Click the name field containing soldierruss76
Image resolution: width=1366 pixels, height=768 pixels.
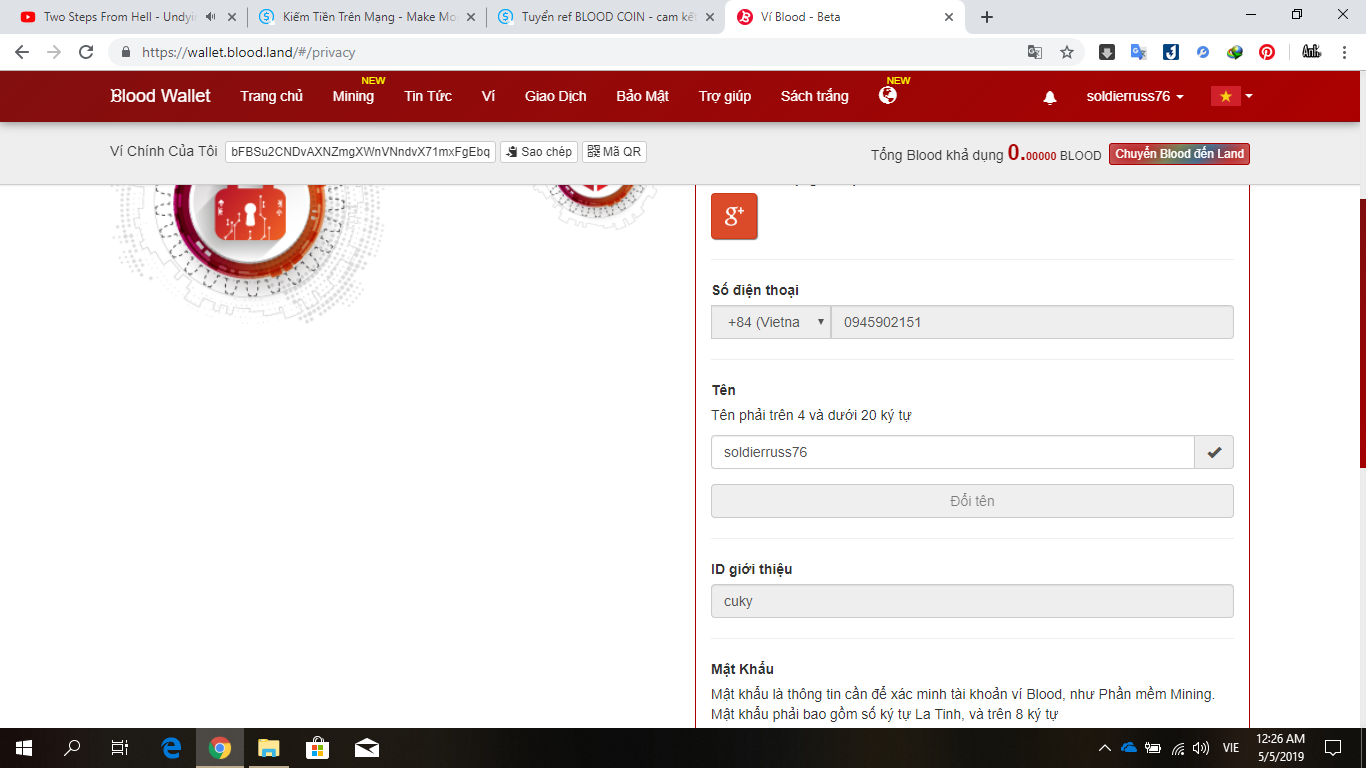click(x=953, y=452)
